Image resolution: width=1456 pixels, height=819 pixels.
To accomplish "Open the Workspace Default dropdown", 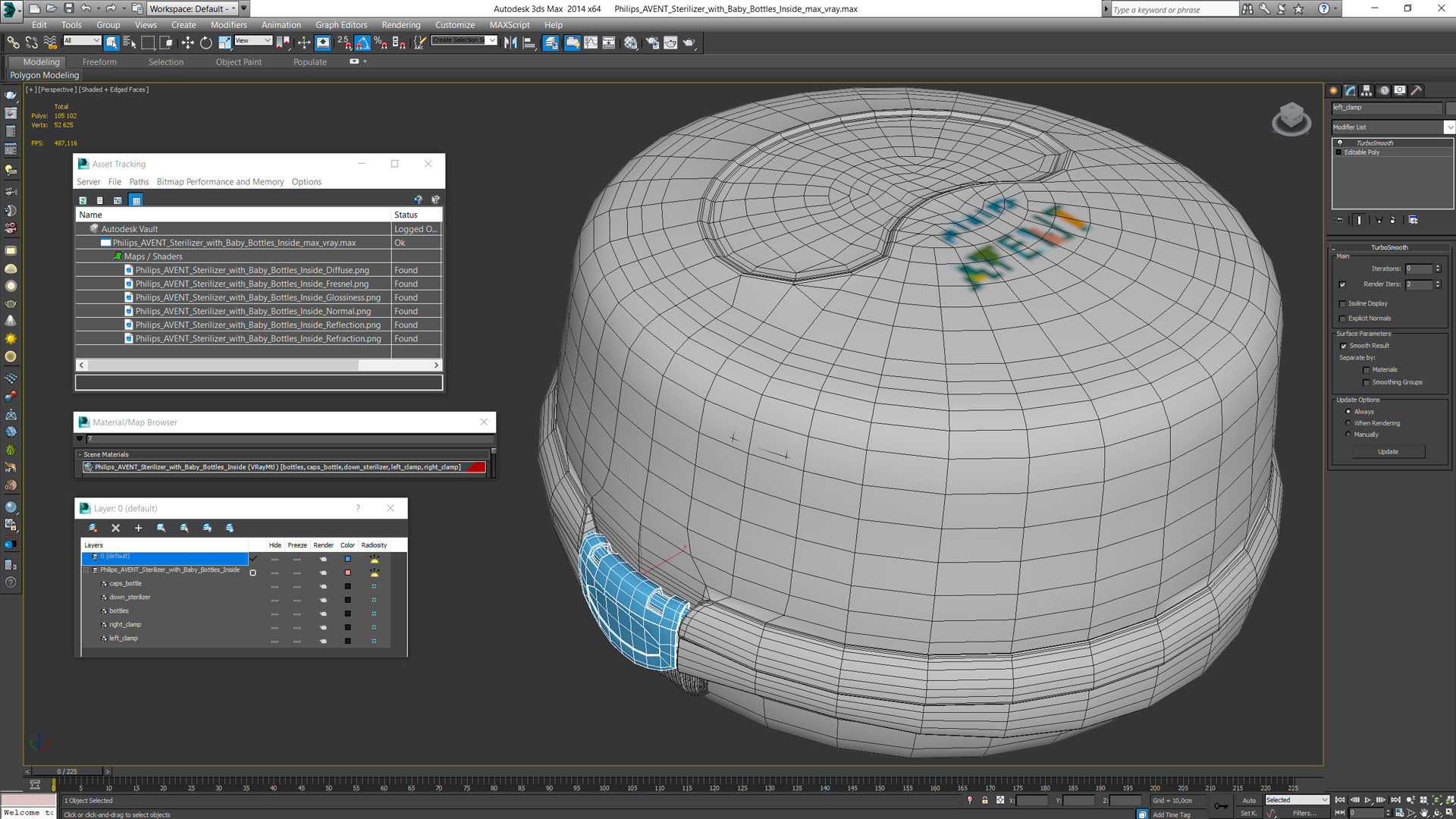I will tap(192, 8).
